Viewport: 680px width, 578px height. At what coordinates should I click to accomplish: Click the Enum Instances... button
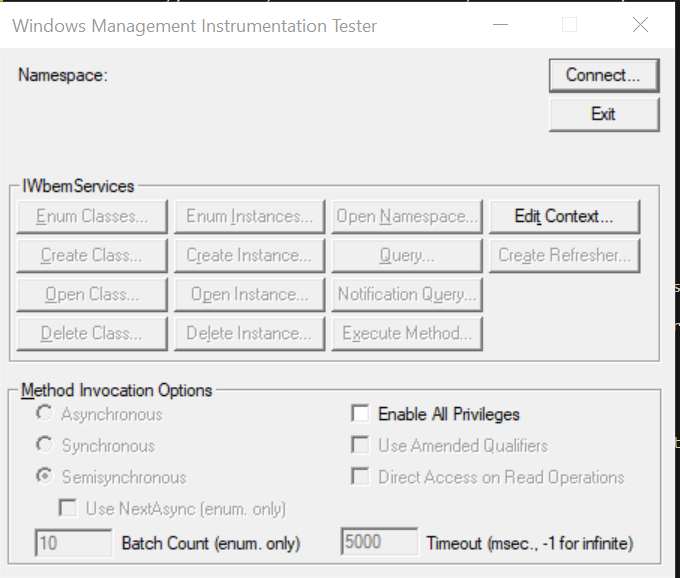249,216
